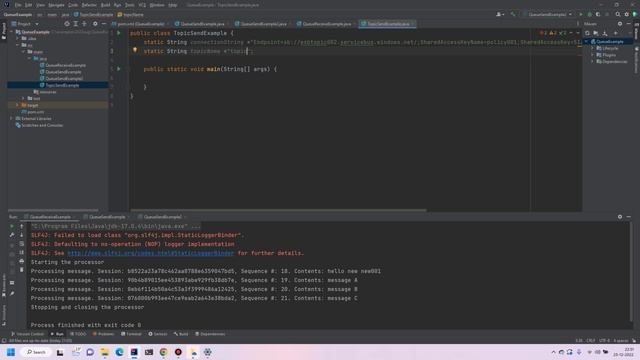Image resolution: width=640 pixels, height=360 pixels.
Task: Open the Navigate menu
Action: tap(56, 5)
